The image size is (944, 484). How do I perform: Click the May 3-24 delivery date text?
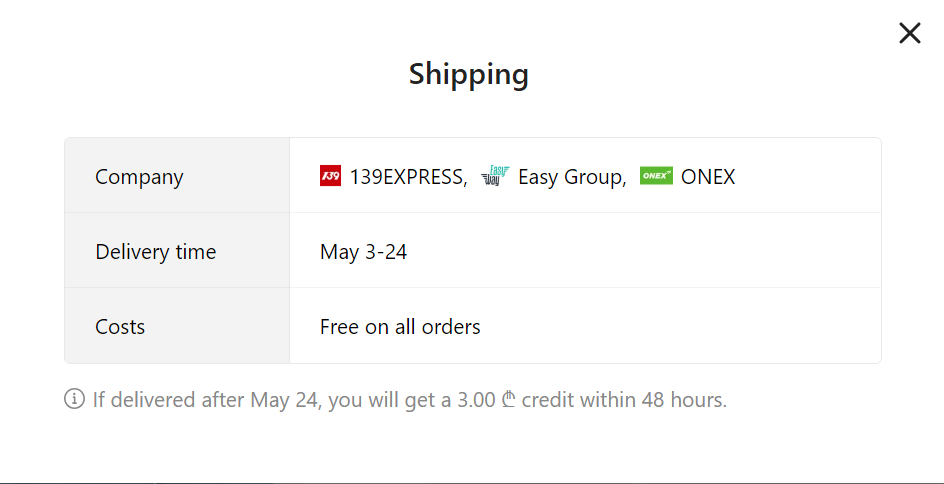(364, 252)
